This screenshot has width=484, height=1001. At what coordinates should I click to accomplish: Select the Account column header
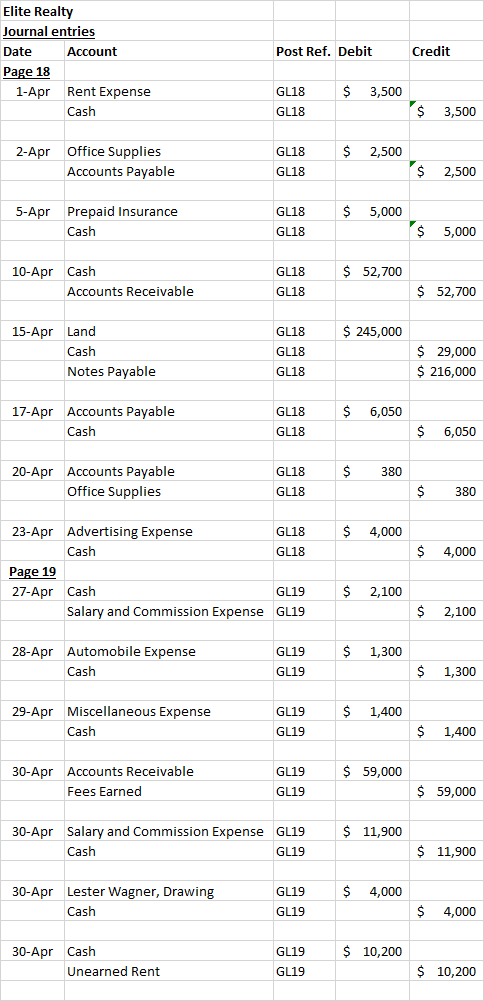pos(169,52)
